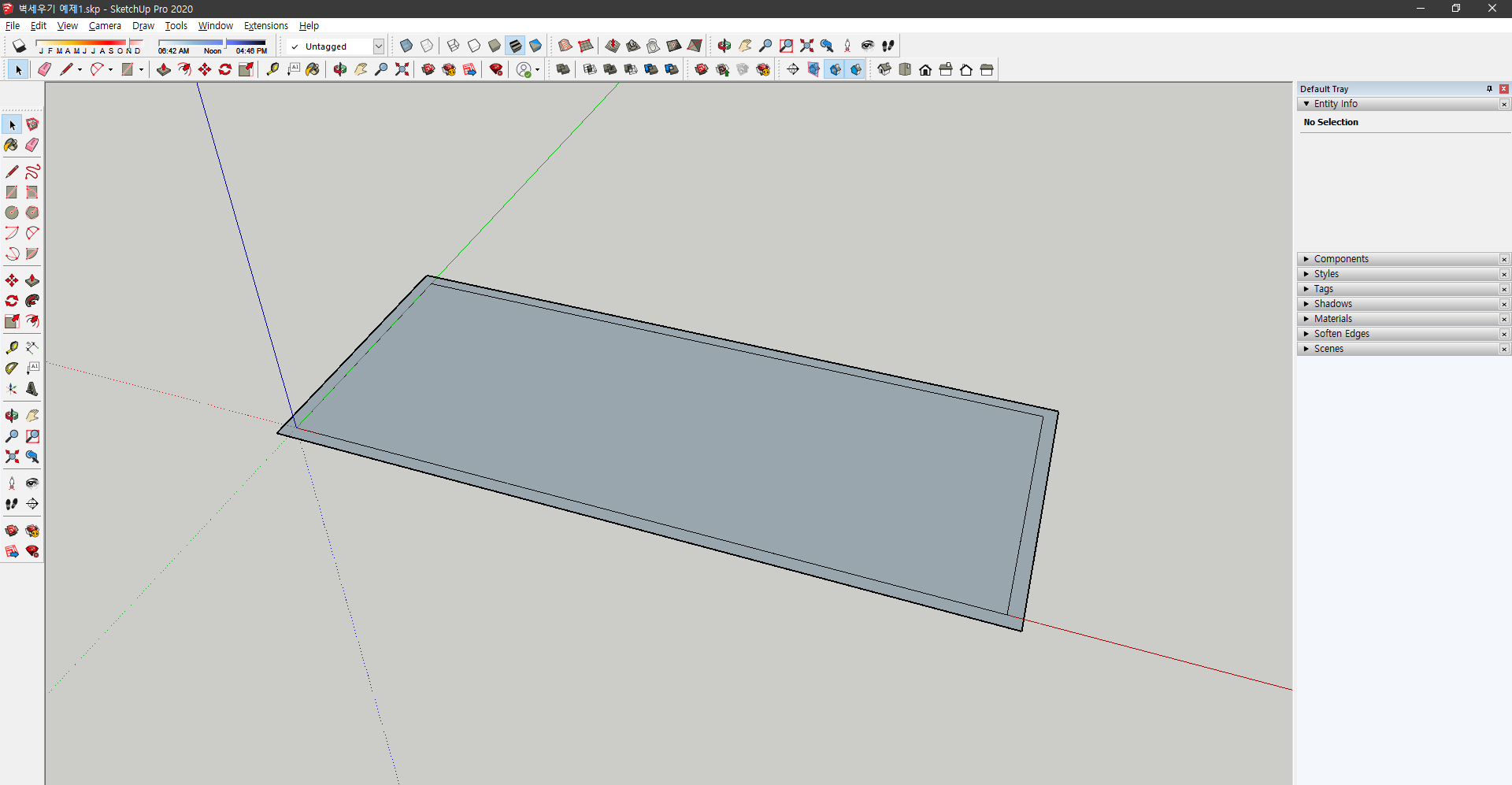Select the Pie tool in left toolbar
The width and height of the screenshot is (1512, 785).
(x=32, y=254)
